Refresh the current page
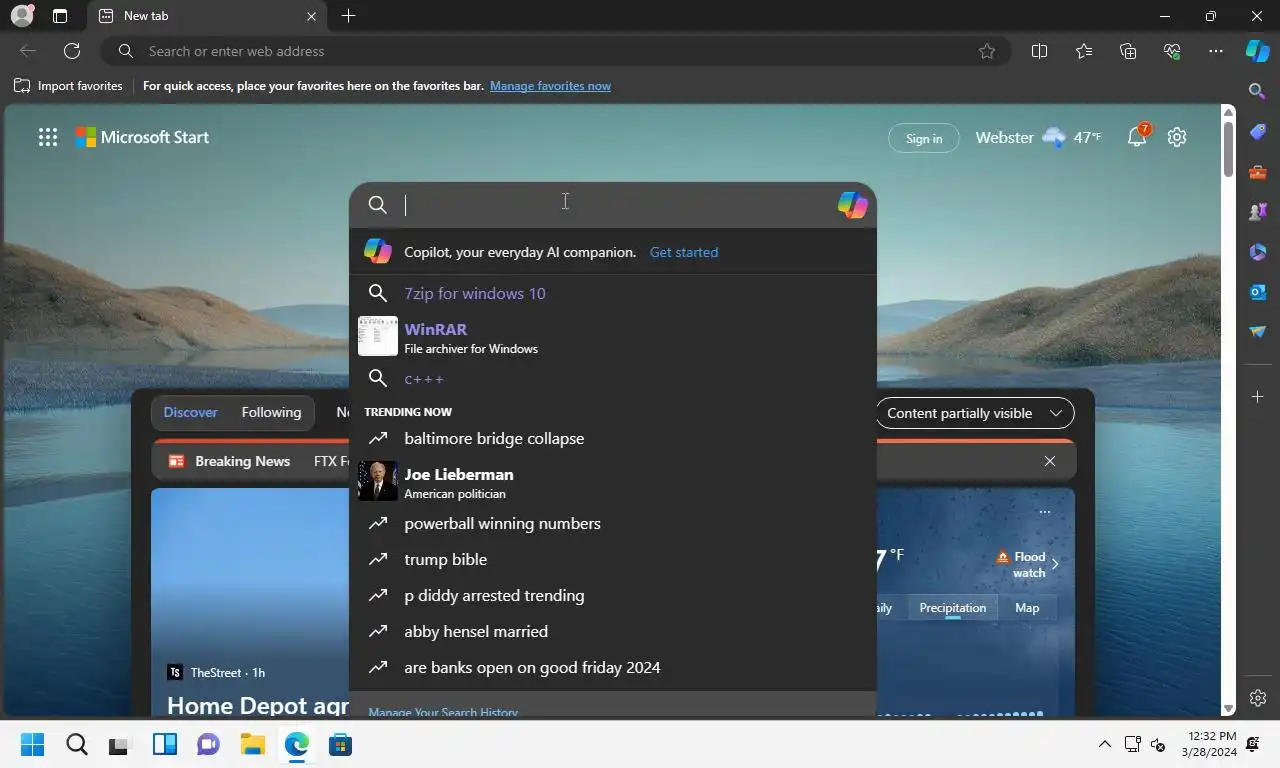This screenshot has height=768, width=1280. click(x=72, y=51)
